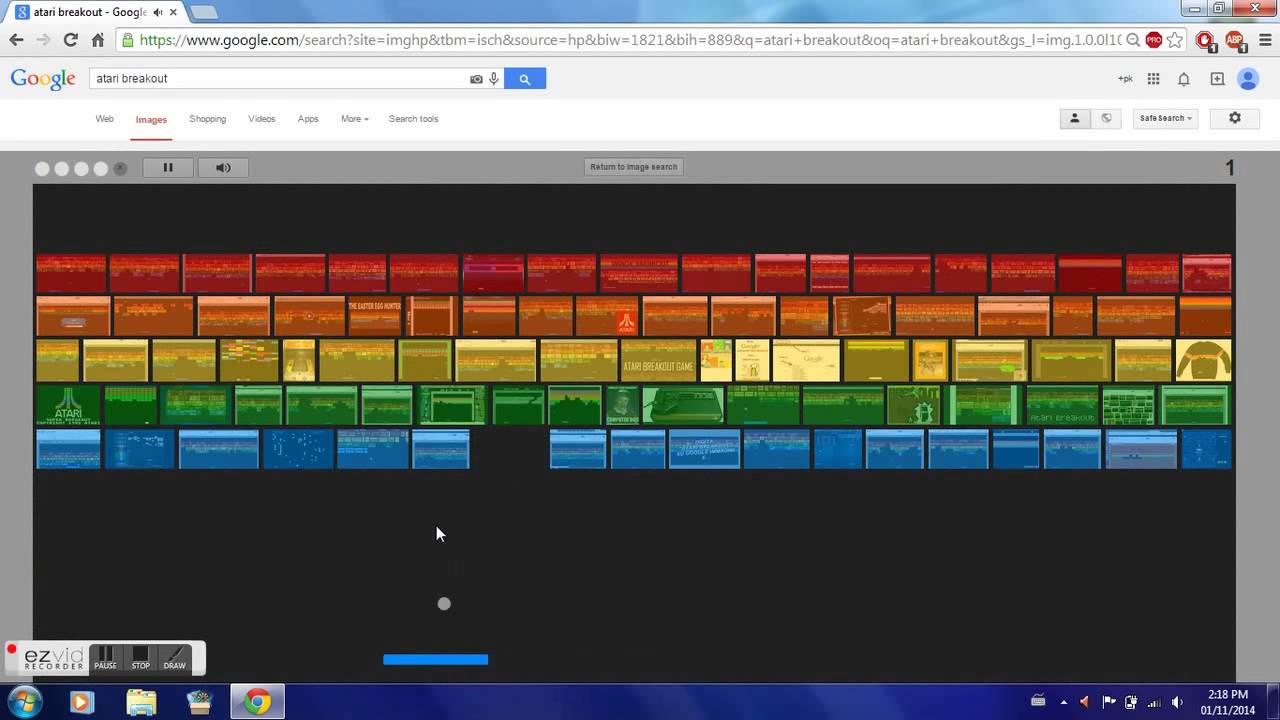Click the Chrome taskbar icon
The image size is (1280, 720).
(258, 703)
